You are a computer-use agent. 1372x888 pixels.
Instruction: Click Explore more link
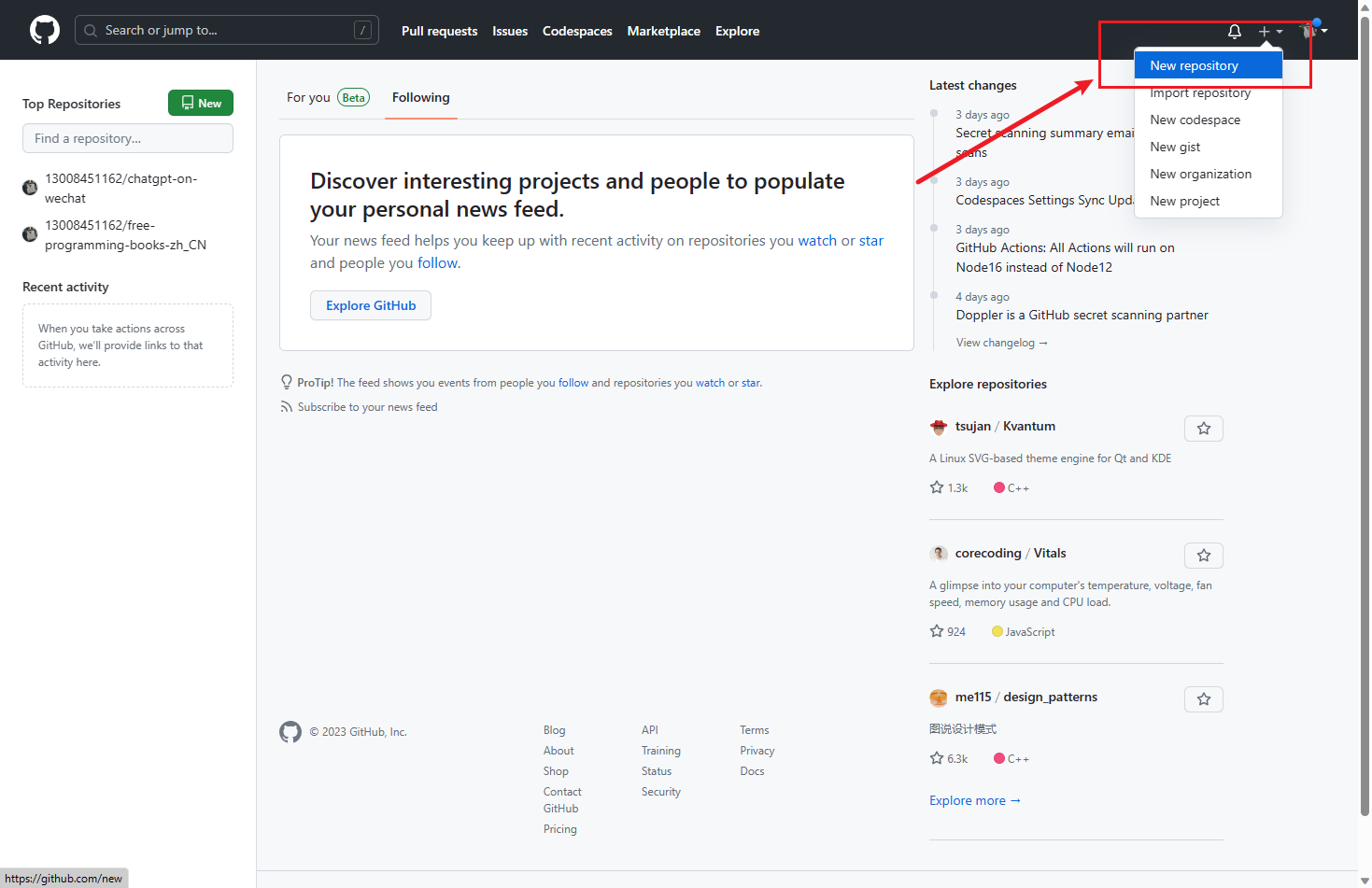coord(975,800)
